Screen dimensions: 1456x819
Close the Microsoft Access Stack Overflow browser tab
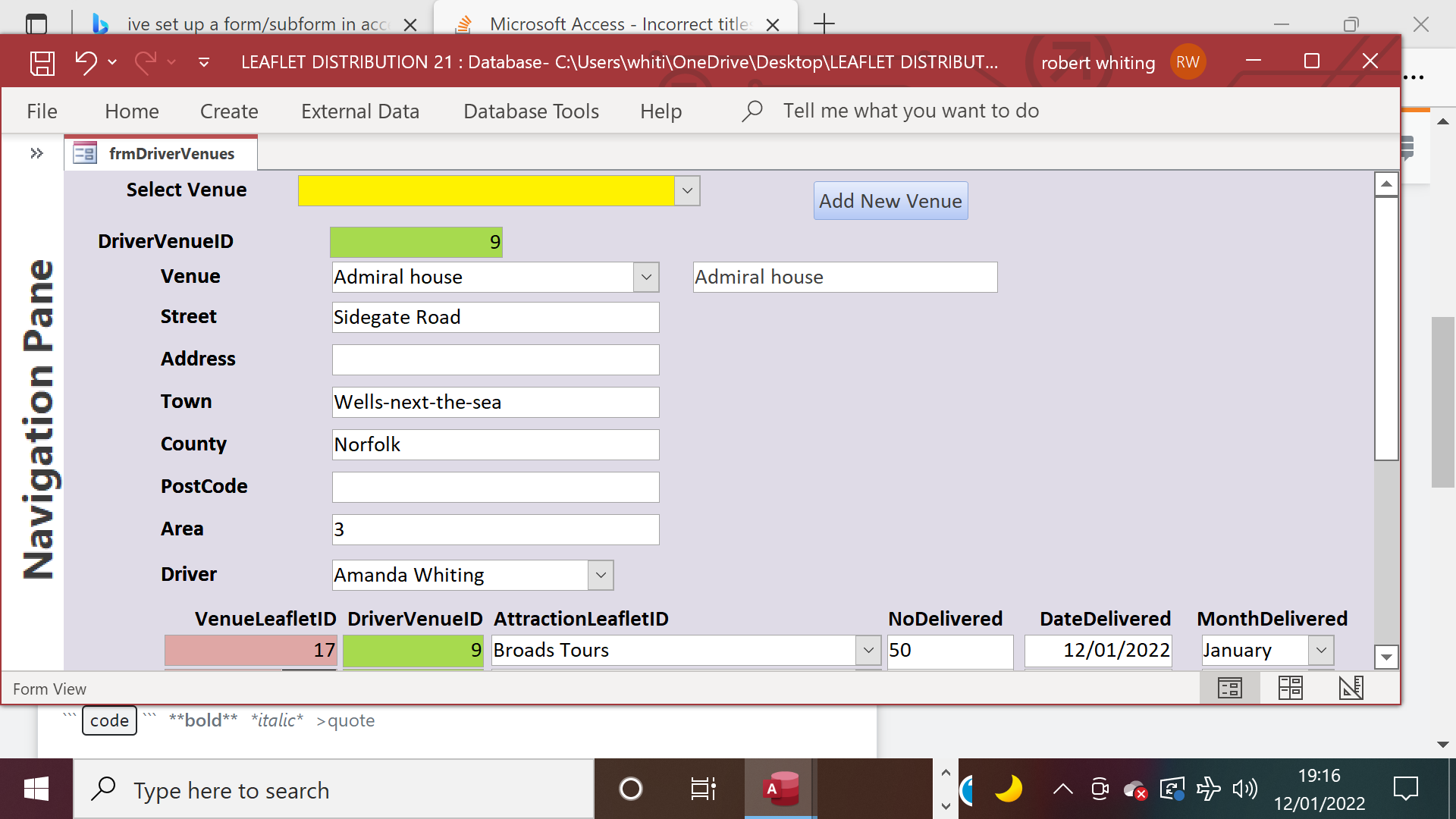[773, 24]
